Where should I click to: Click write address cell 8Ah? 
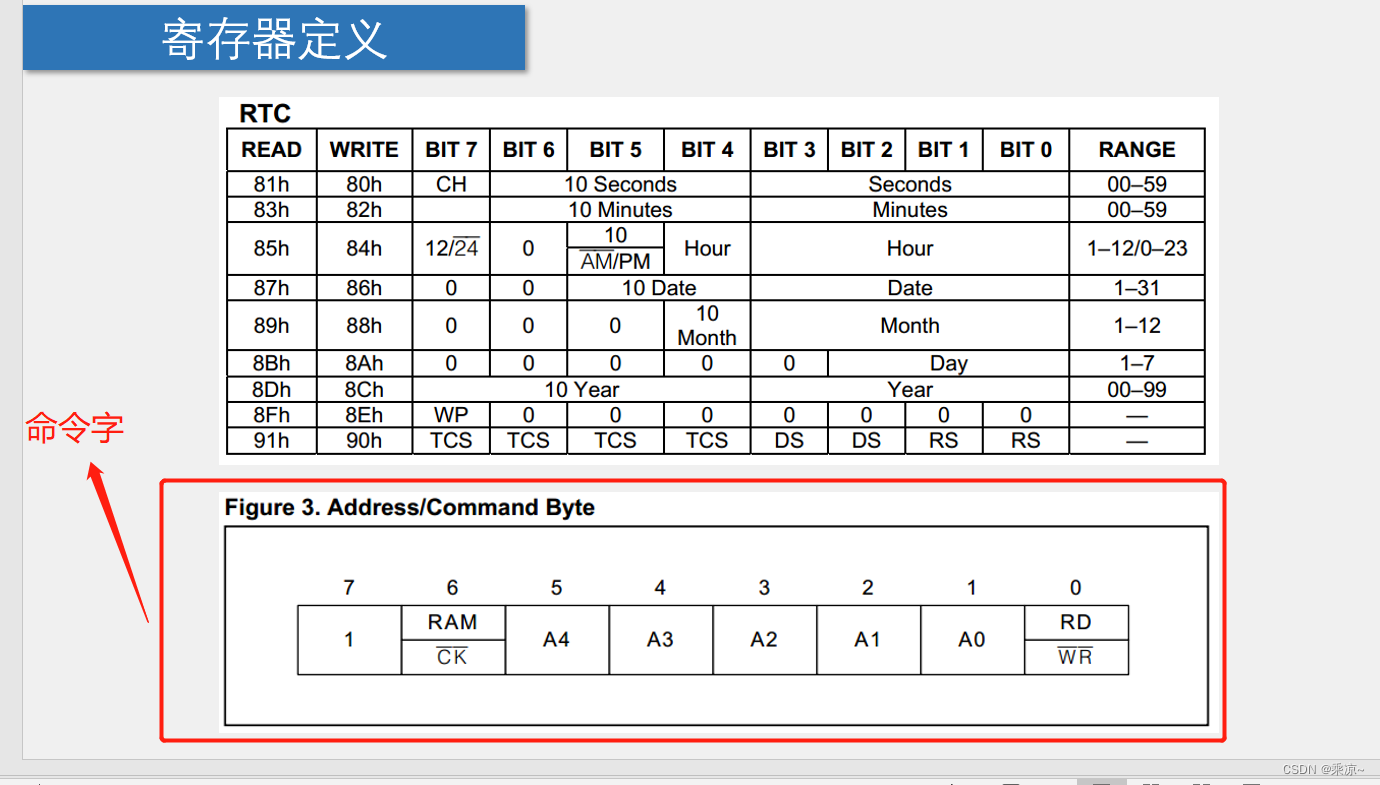[364, 364]
